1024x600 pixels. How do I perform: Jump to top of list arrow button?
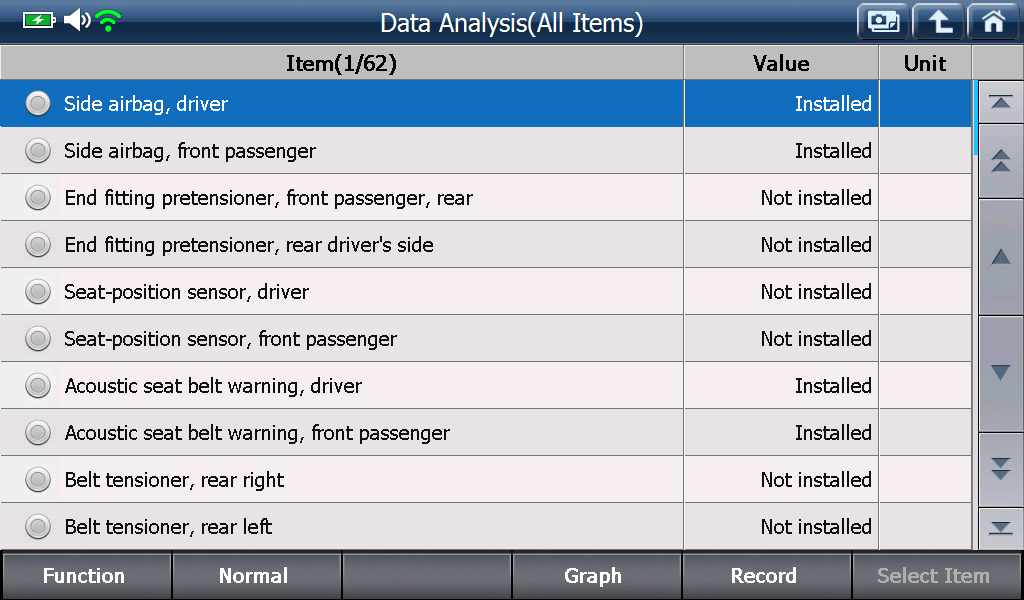(x=1000, y=102)
